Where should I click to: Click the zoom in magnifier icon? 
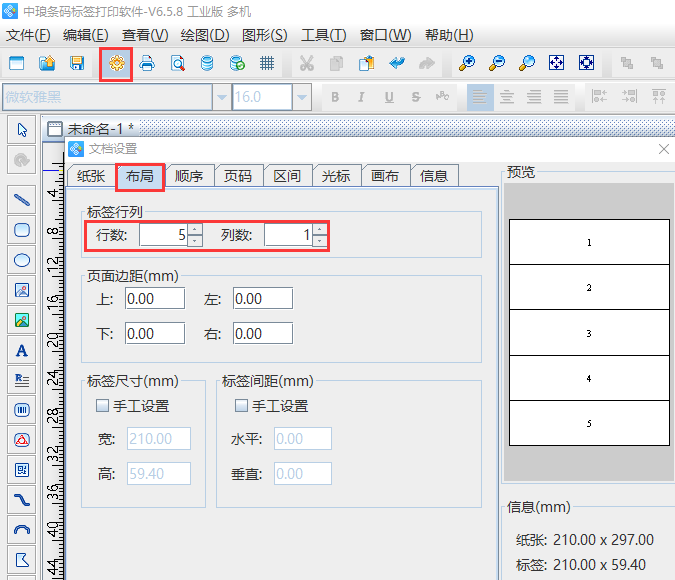point(466,63)
